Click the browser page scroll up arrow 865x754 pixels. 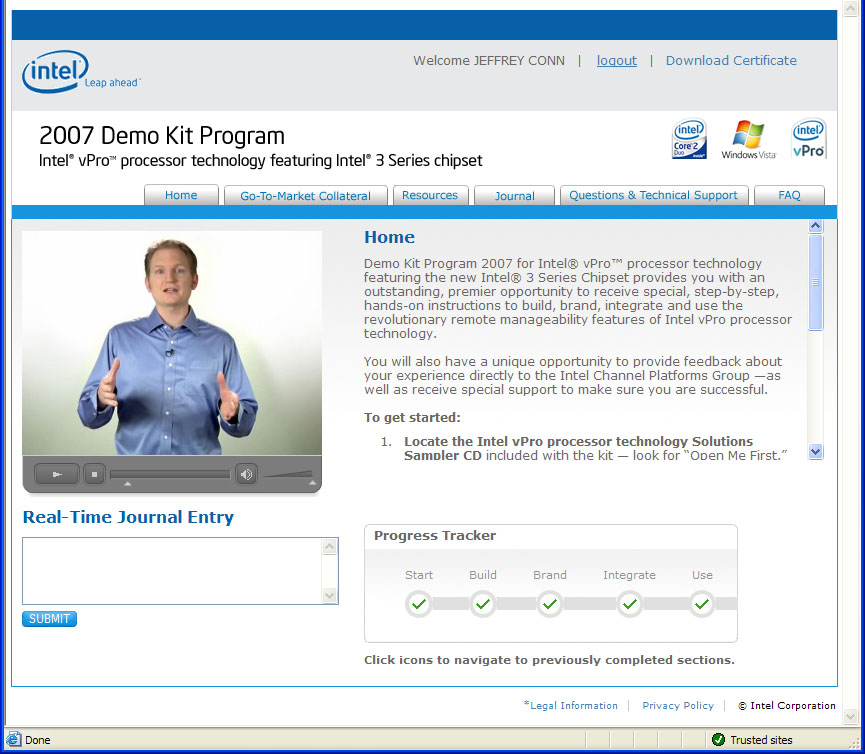850,8
